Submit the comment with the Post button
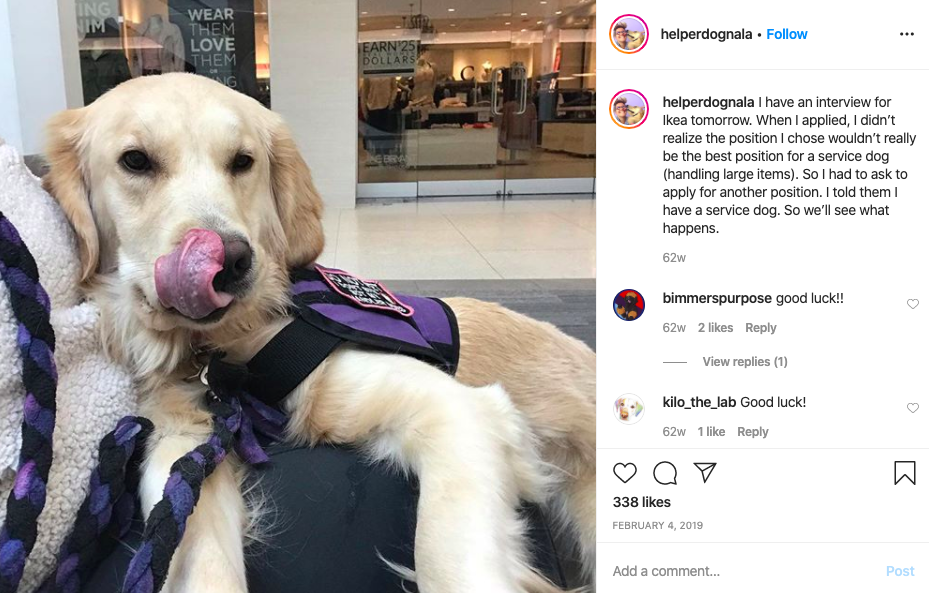Screen dimensions: 929x593 [x=900, y=571]
